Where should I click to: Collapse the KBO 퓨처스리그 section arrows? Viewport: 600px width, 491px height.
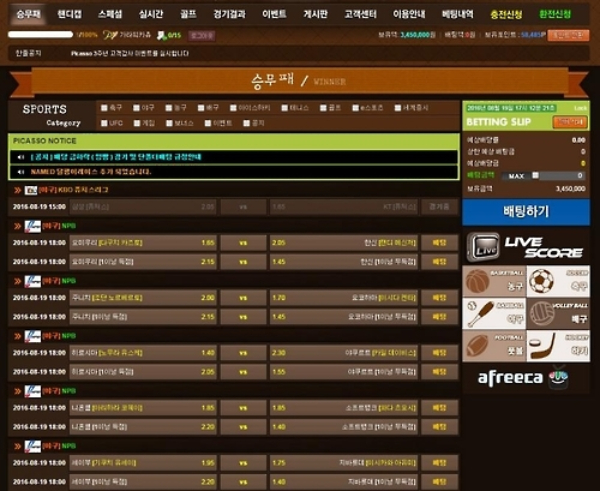(18, 190)
